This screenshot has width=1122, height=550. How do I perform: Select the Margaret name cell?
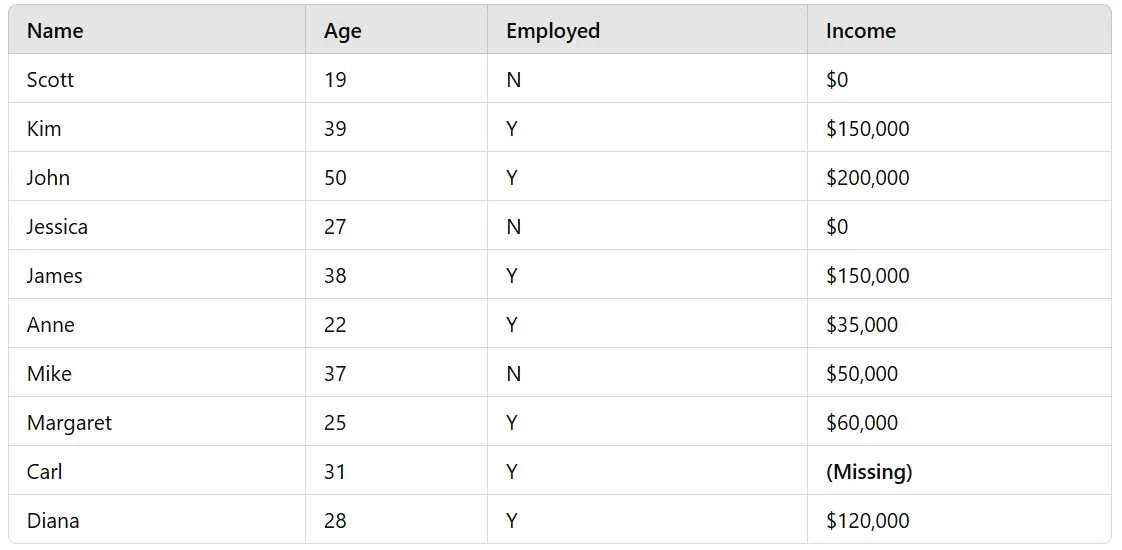pos(157,422)
